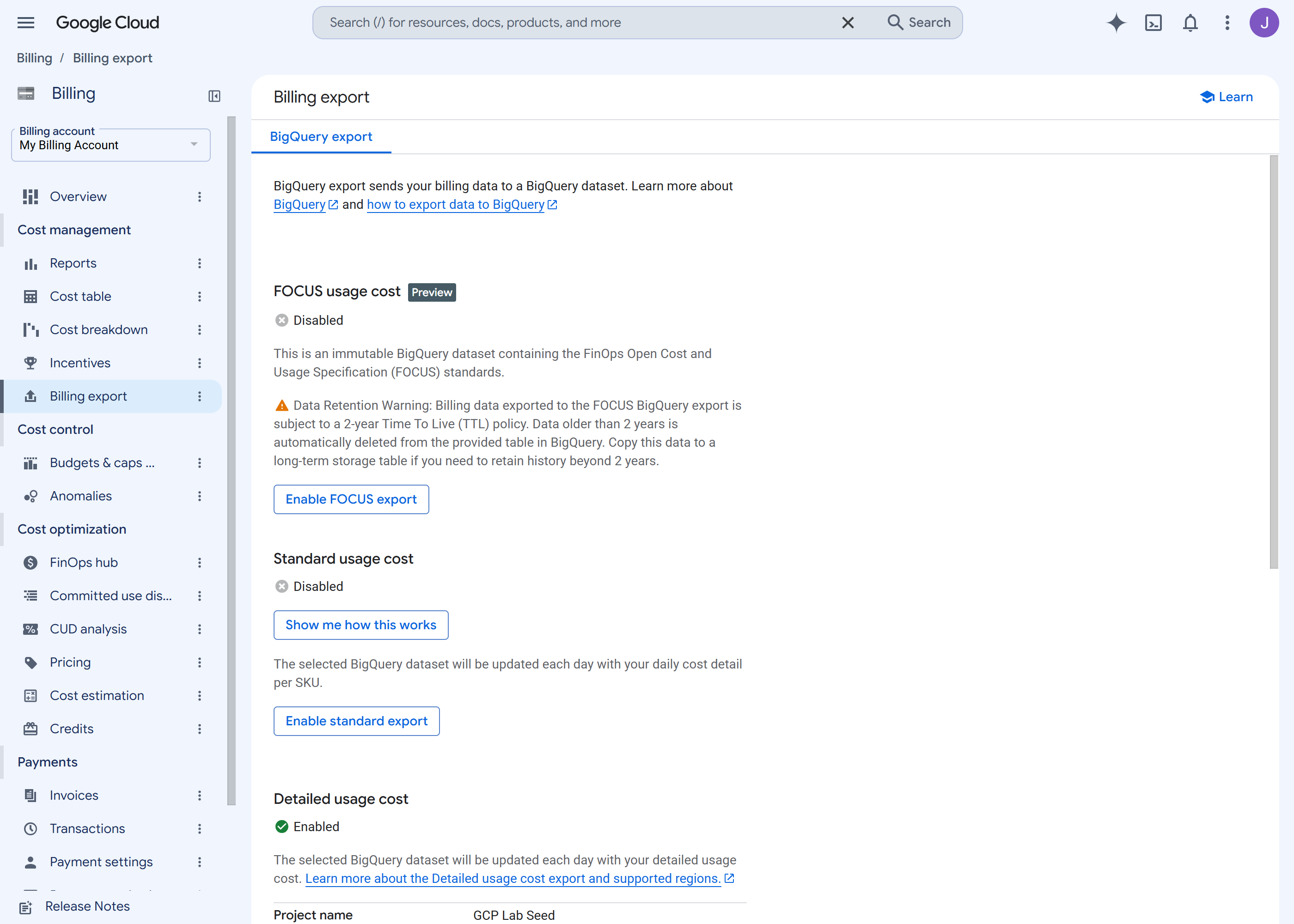1294x924 pixels.
Task: Activate Cloud Shell terminal icon
Action: [x=1153, y=23]
